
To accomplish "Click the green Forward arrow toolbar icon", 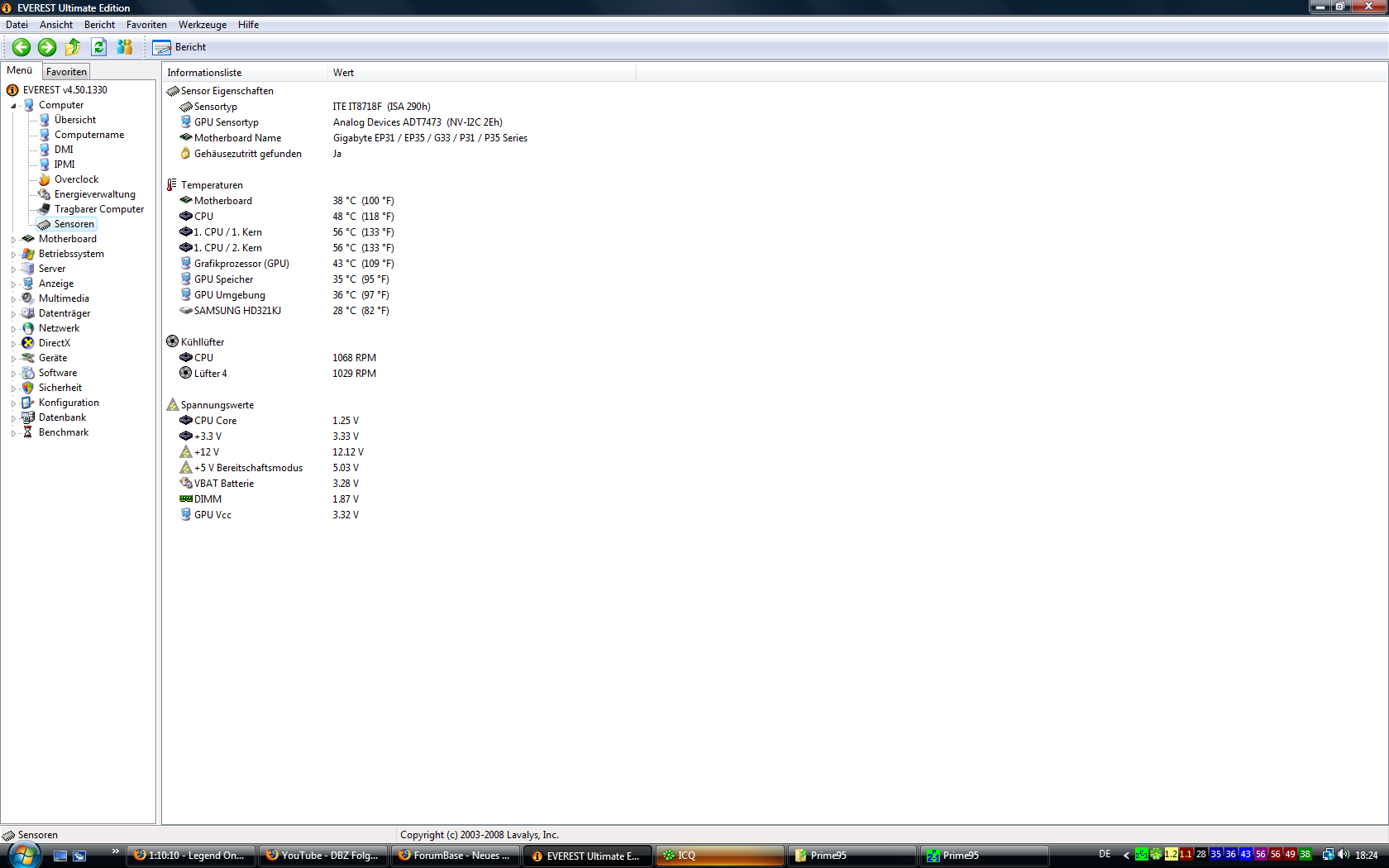I will 47,47.
